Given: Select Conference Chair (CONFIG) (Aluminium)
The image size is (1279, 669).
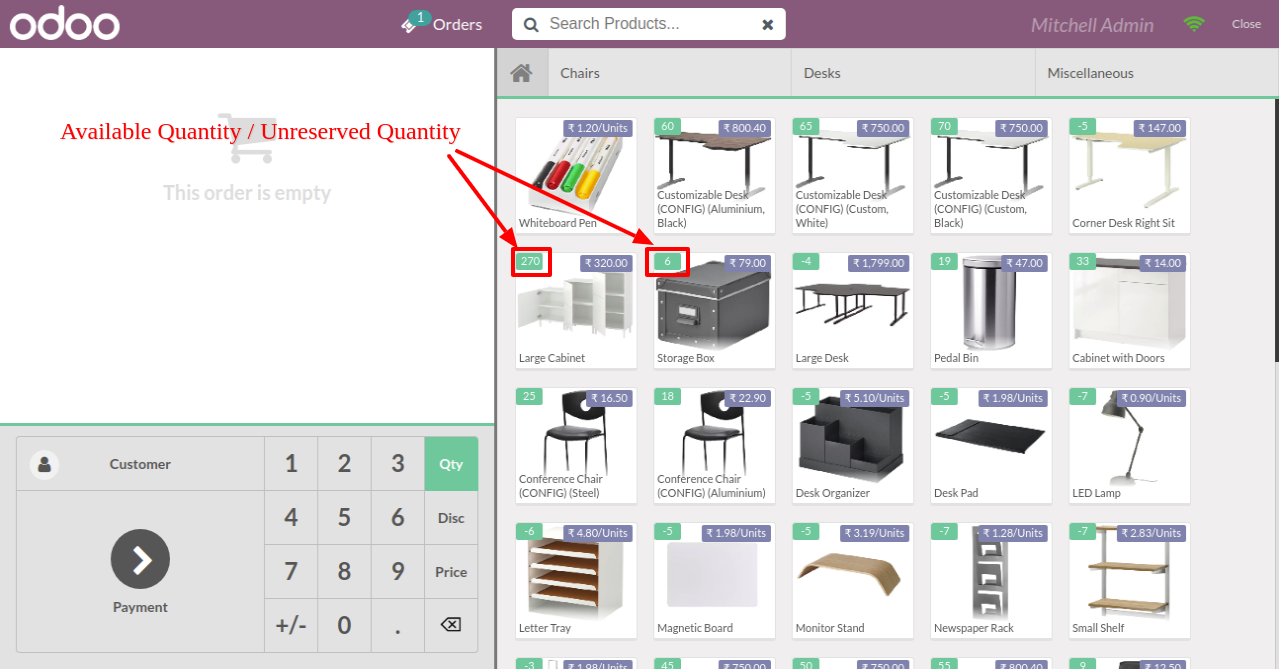Looking at the screenshot, I should 714,445.
